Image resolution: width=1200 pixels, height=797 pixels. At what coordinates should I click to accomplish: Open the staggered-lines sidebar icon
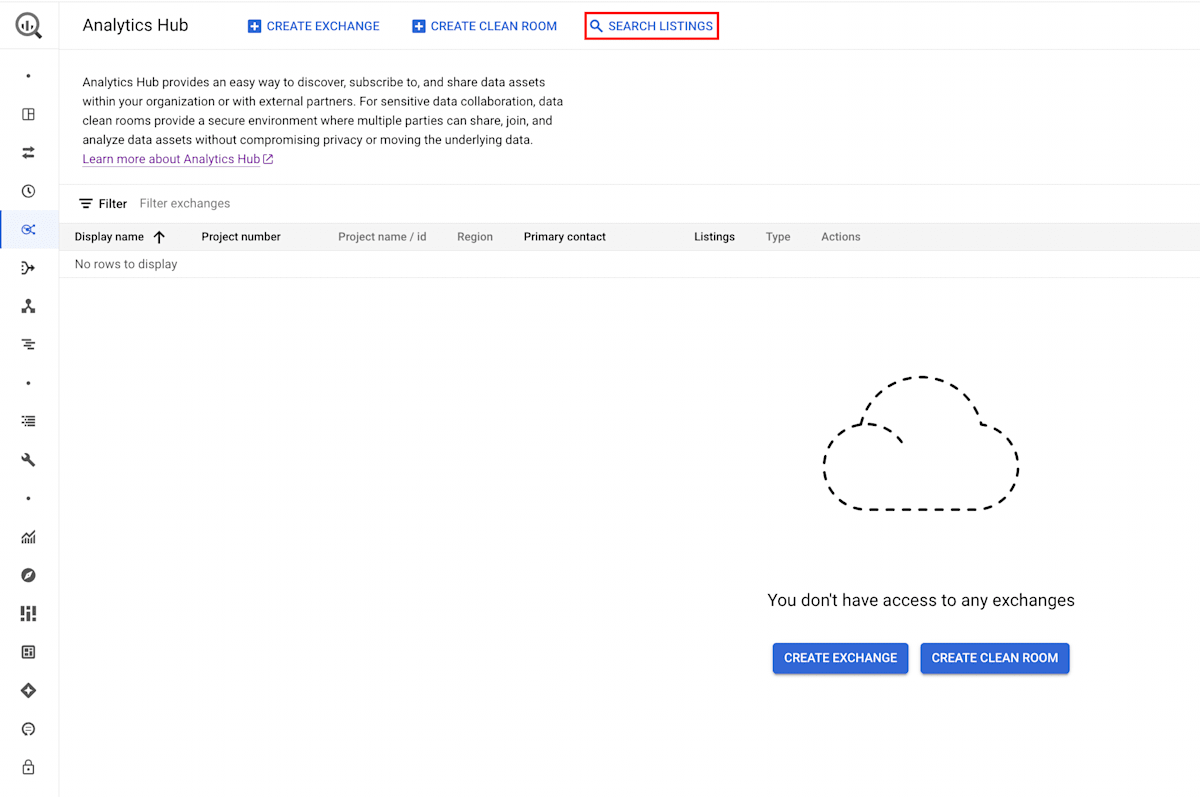28,344
